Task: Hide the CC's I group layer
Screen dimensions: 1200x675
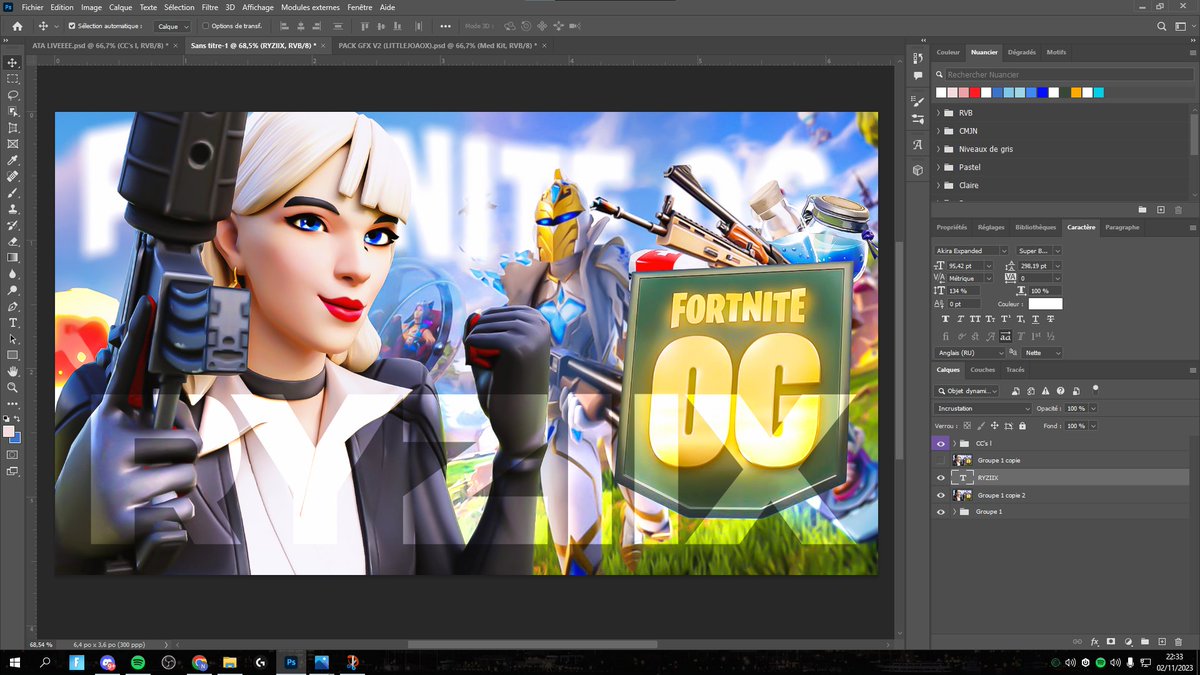Action: click(940, 443)
